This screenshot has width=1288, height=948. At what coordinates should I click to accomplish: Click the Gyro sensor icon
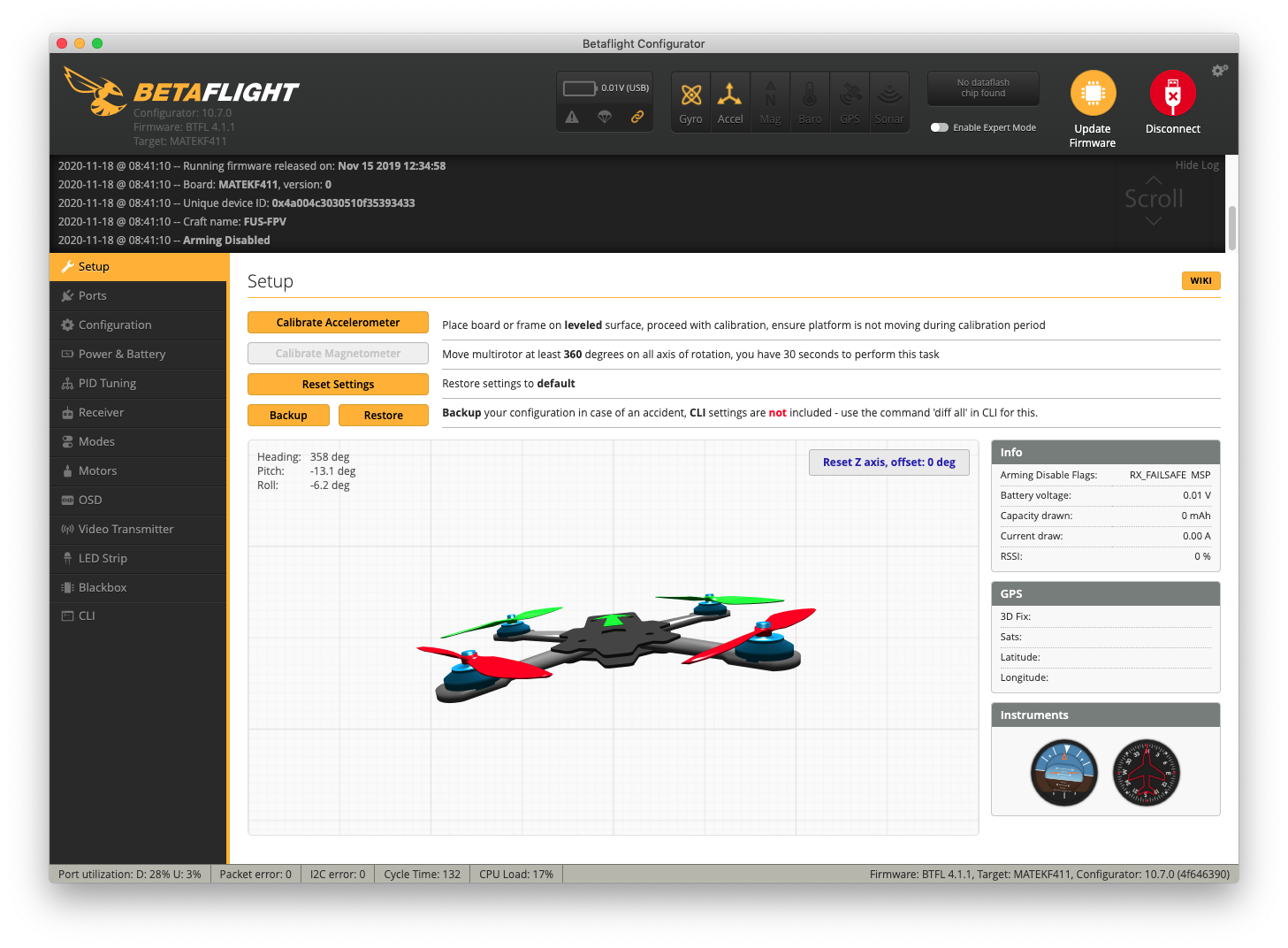[691, 102]
